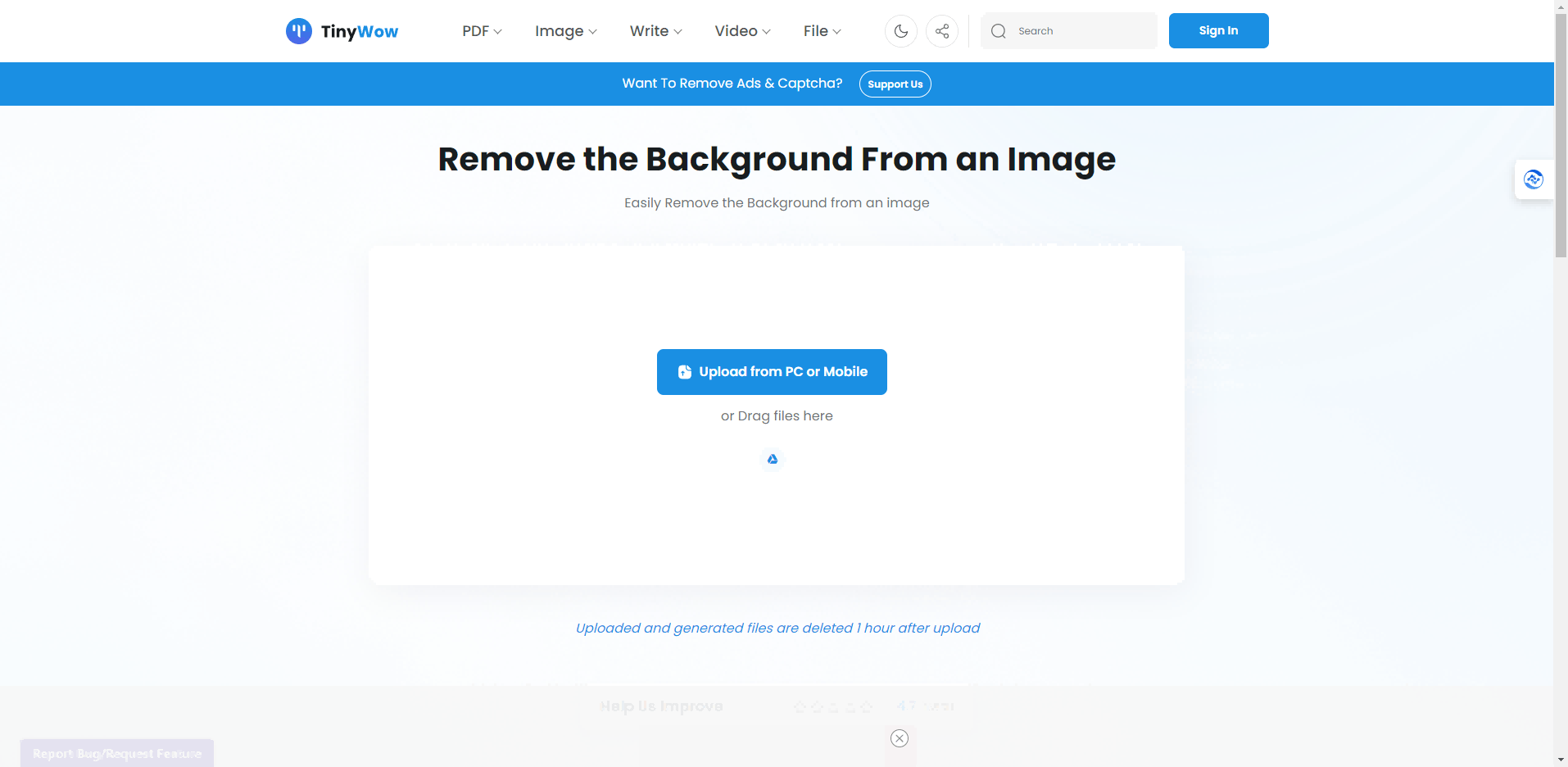Open the Write tools dropdown
1568x767 pixels.
click(x=655, y=31)
